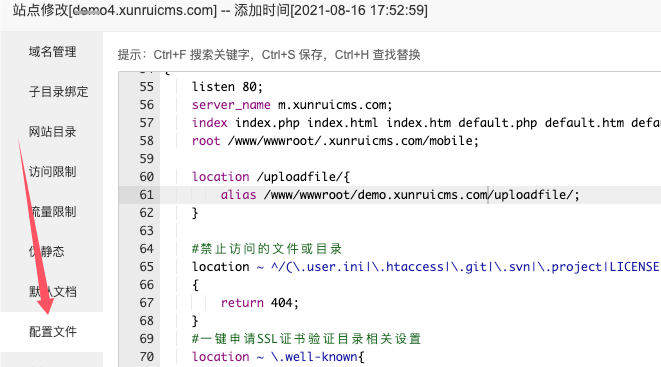Click the index index.php line
This screenshot has width=661, height=367.
tap(426, 123)
